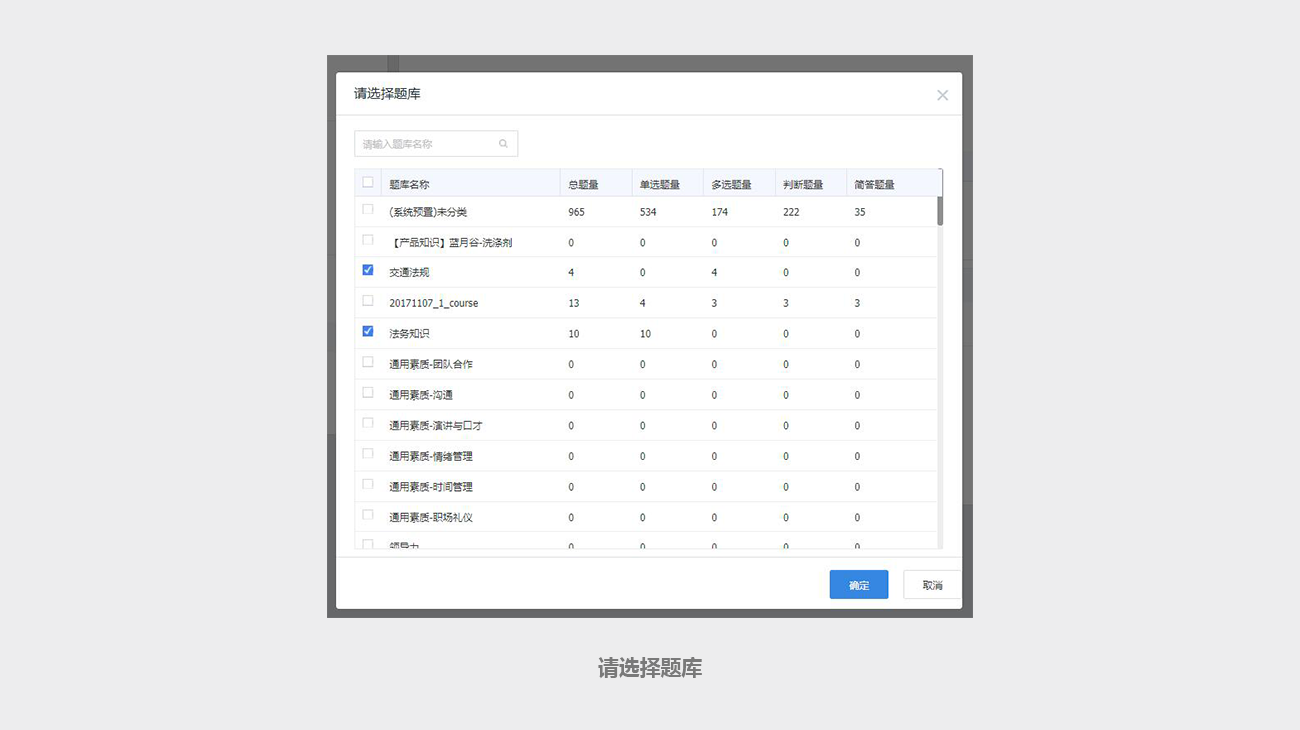
Task: Uncheck the 法务知识 checkbox
Action: pyautogui.click(x=368, y=331)
